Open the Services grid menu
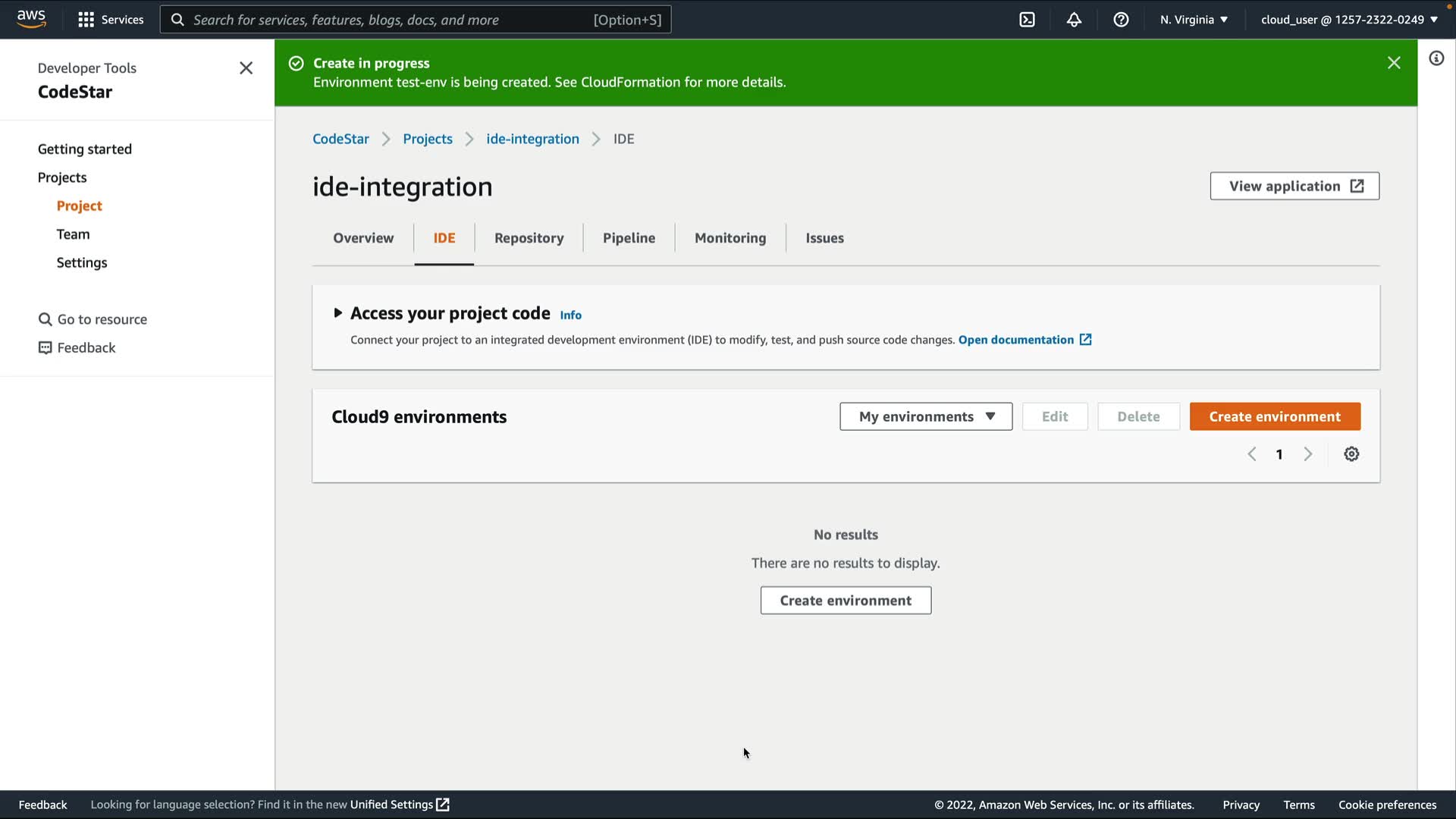The height and width of the screenshot is (819, 1456). click(111, 20)
